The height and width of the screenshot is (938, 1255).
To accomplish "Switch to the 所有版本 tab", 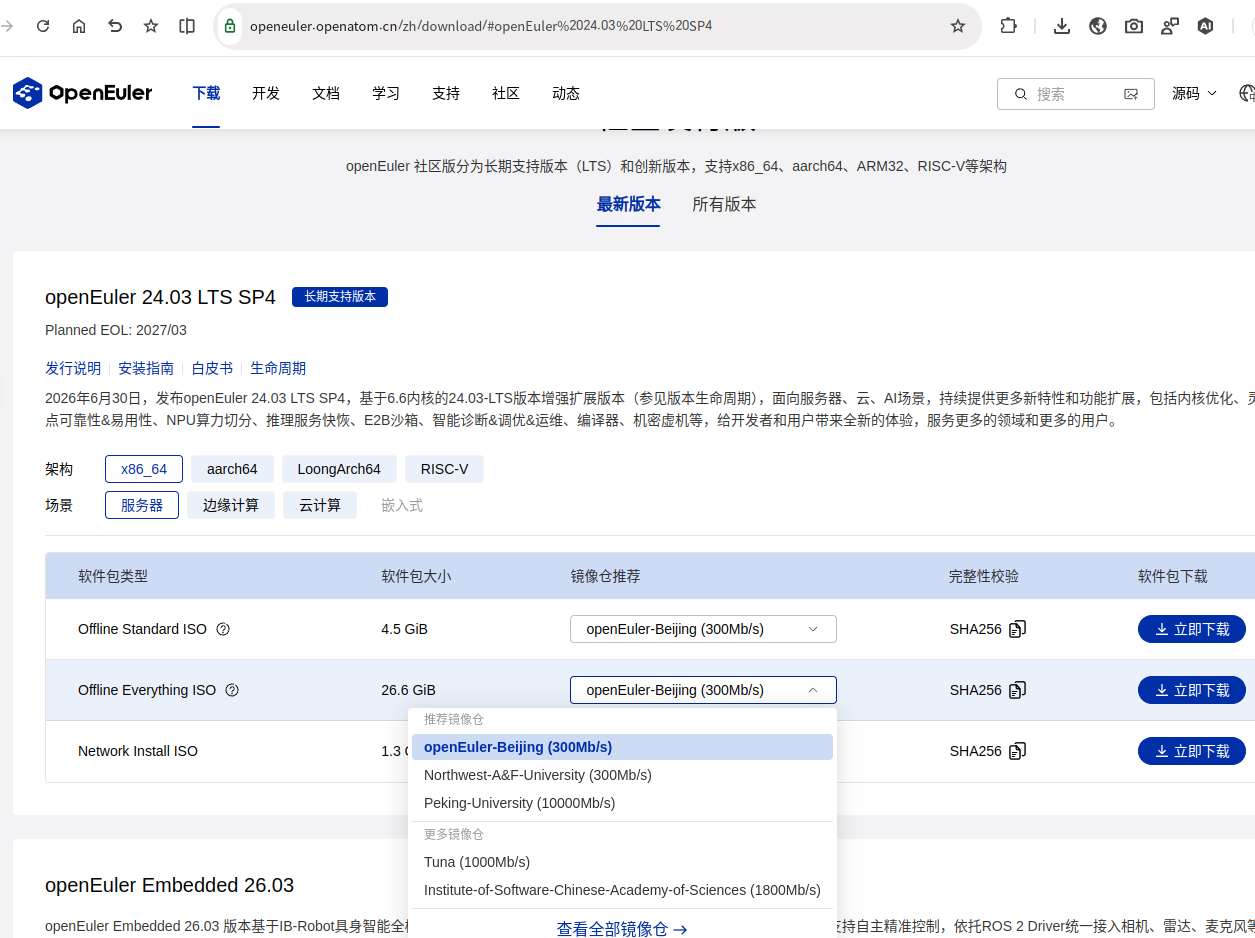I will click(x=724, y=205).
